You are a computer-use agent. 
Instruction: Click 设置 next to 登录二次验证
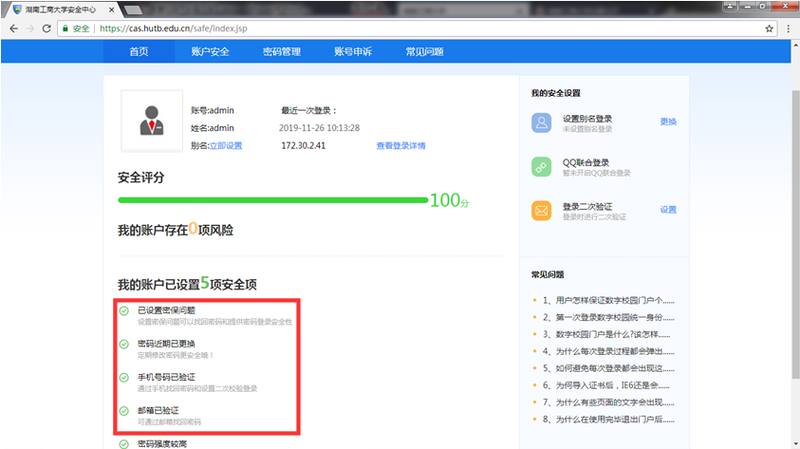click(x=668, y=210)
